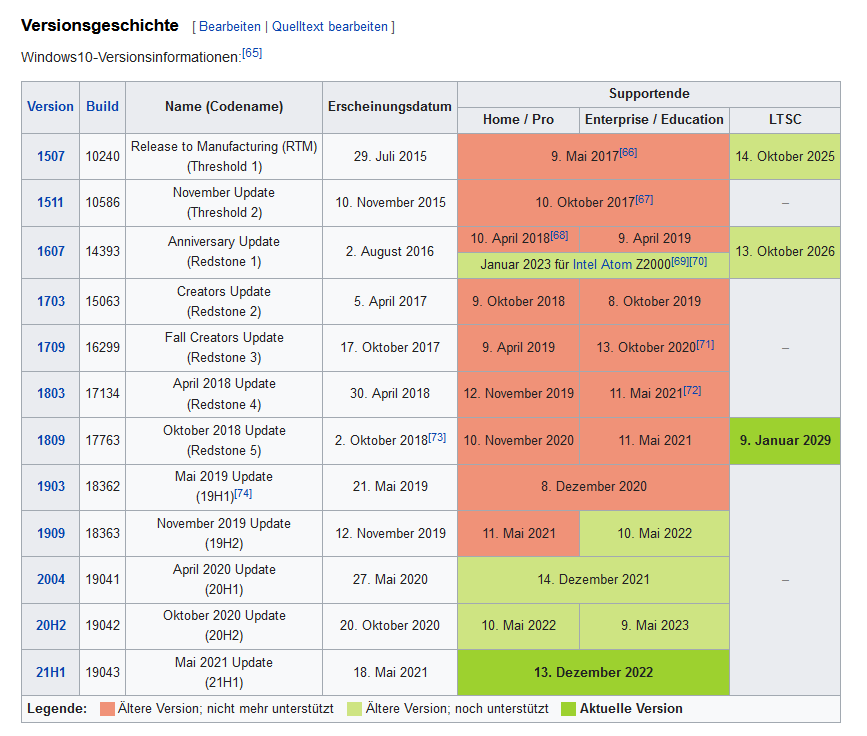The width and height of the screenshot is (867, 736).
Task: Open footnote 66 next to 9. Mai 2017
Action: [628, 153]
